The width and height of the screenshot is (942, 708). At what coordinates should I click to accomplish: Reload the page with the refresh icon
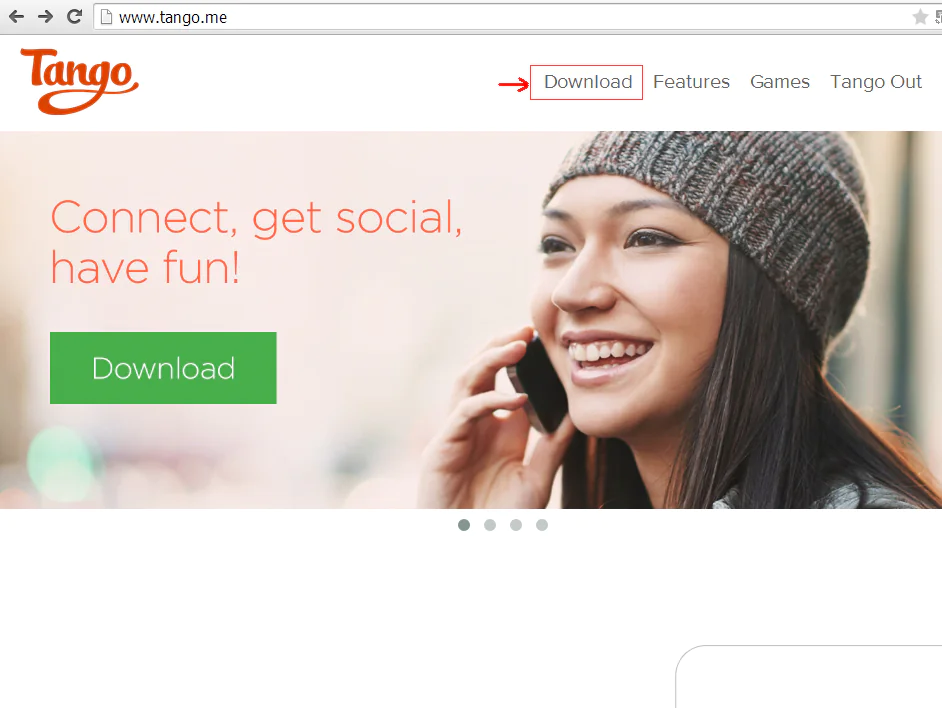click(x=74, y=16)
